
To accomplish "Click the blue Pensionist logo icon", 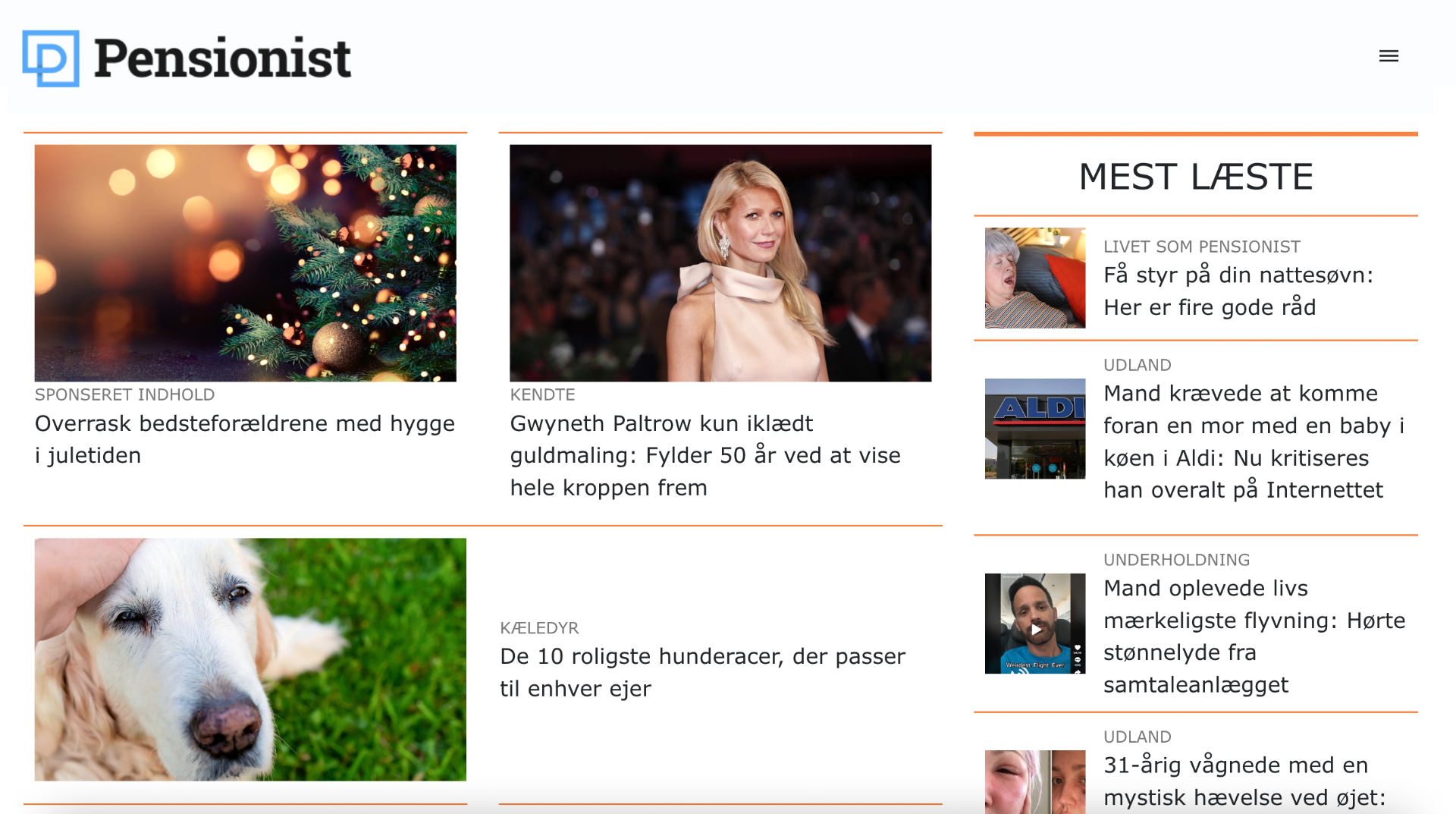I will (x=51, y=58).
